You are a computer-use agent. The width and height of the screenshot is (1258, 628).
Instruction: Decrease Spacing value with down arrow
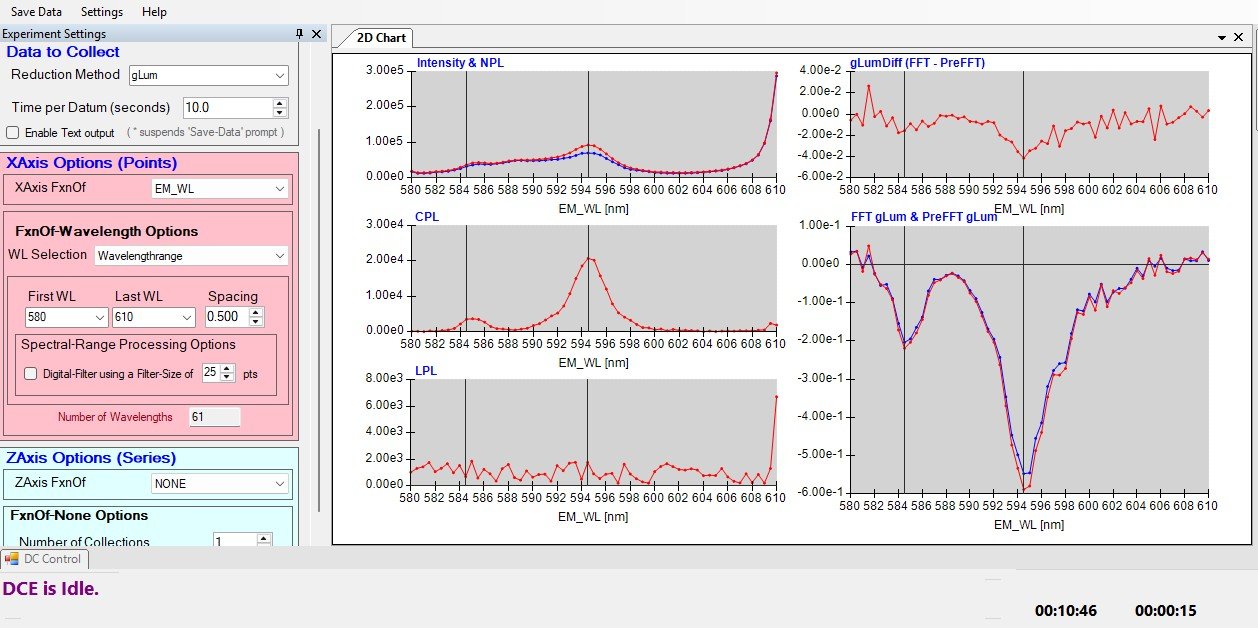[257, 321]
